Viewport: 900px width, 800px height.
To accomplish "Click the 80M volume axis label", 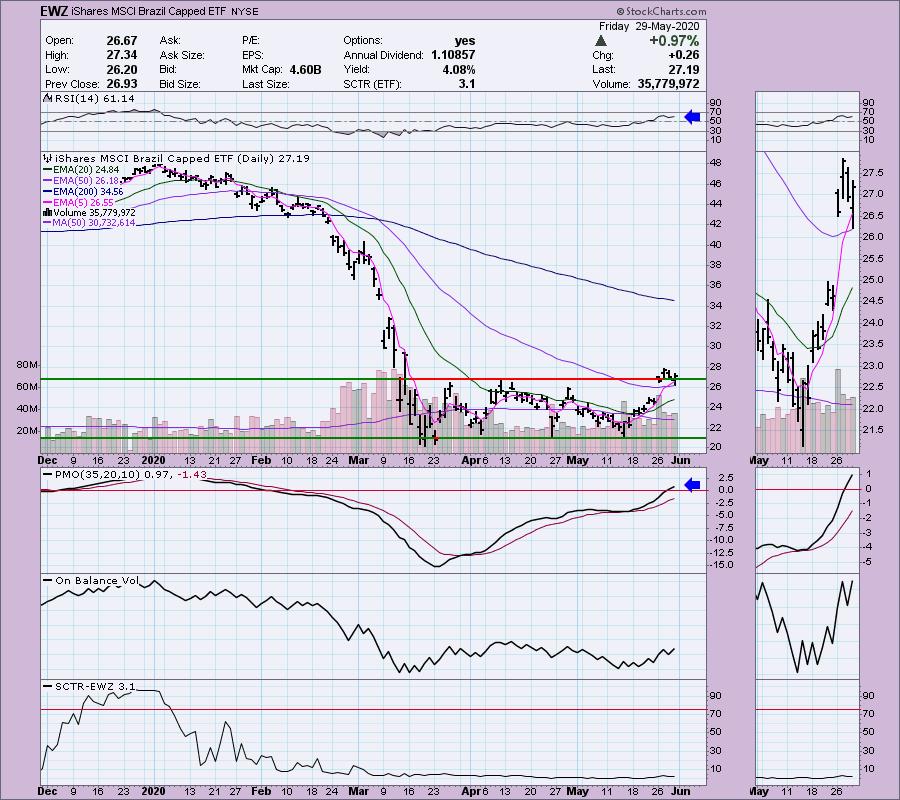I will [x=28, y=365].
